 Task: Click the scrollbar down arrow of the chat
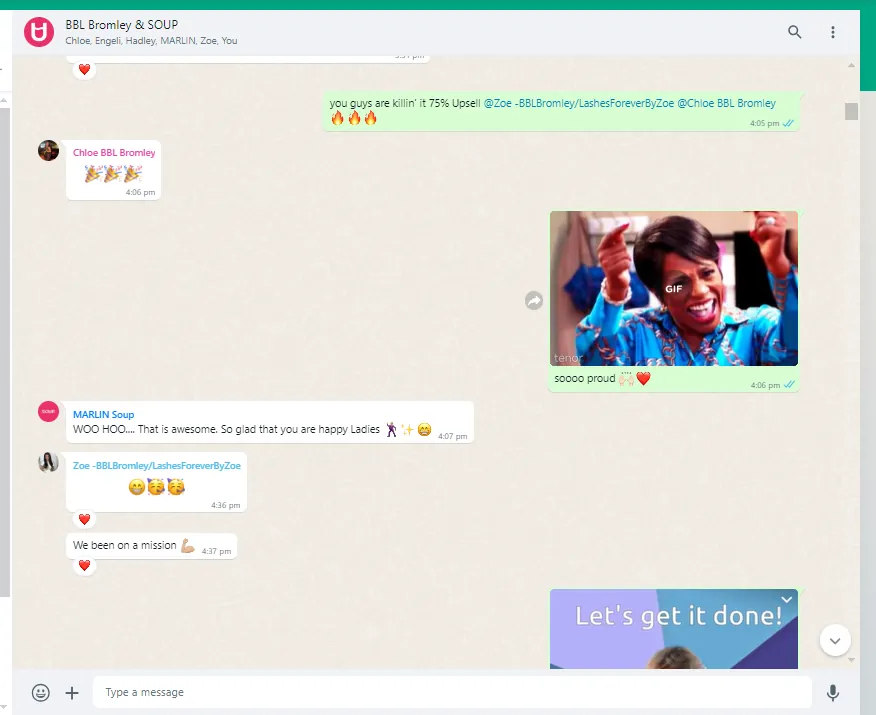(x=851, y=660)
